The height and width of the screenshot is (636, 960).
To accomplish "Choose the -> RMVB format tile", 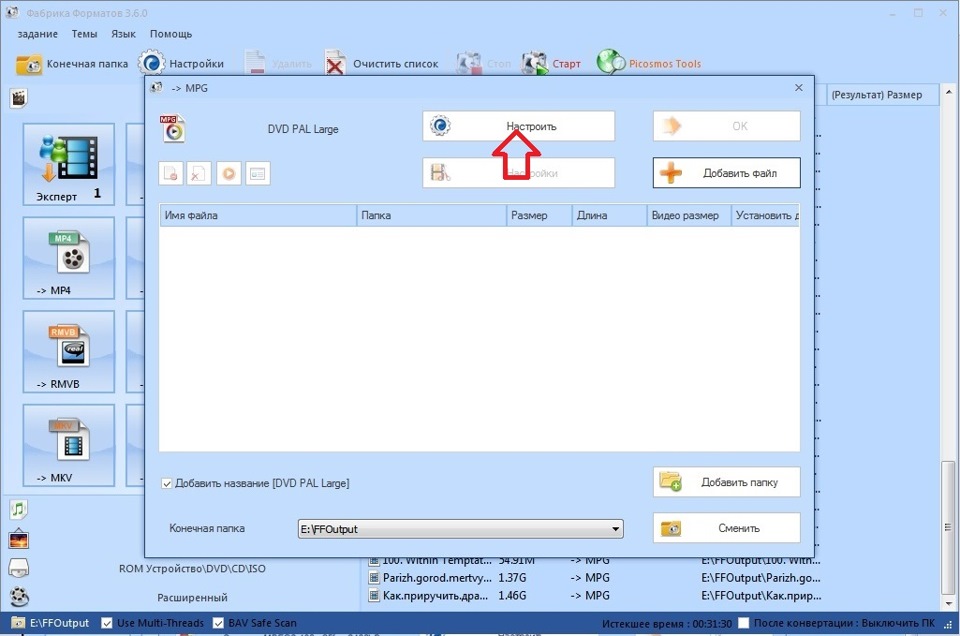I will (69, 351).
